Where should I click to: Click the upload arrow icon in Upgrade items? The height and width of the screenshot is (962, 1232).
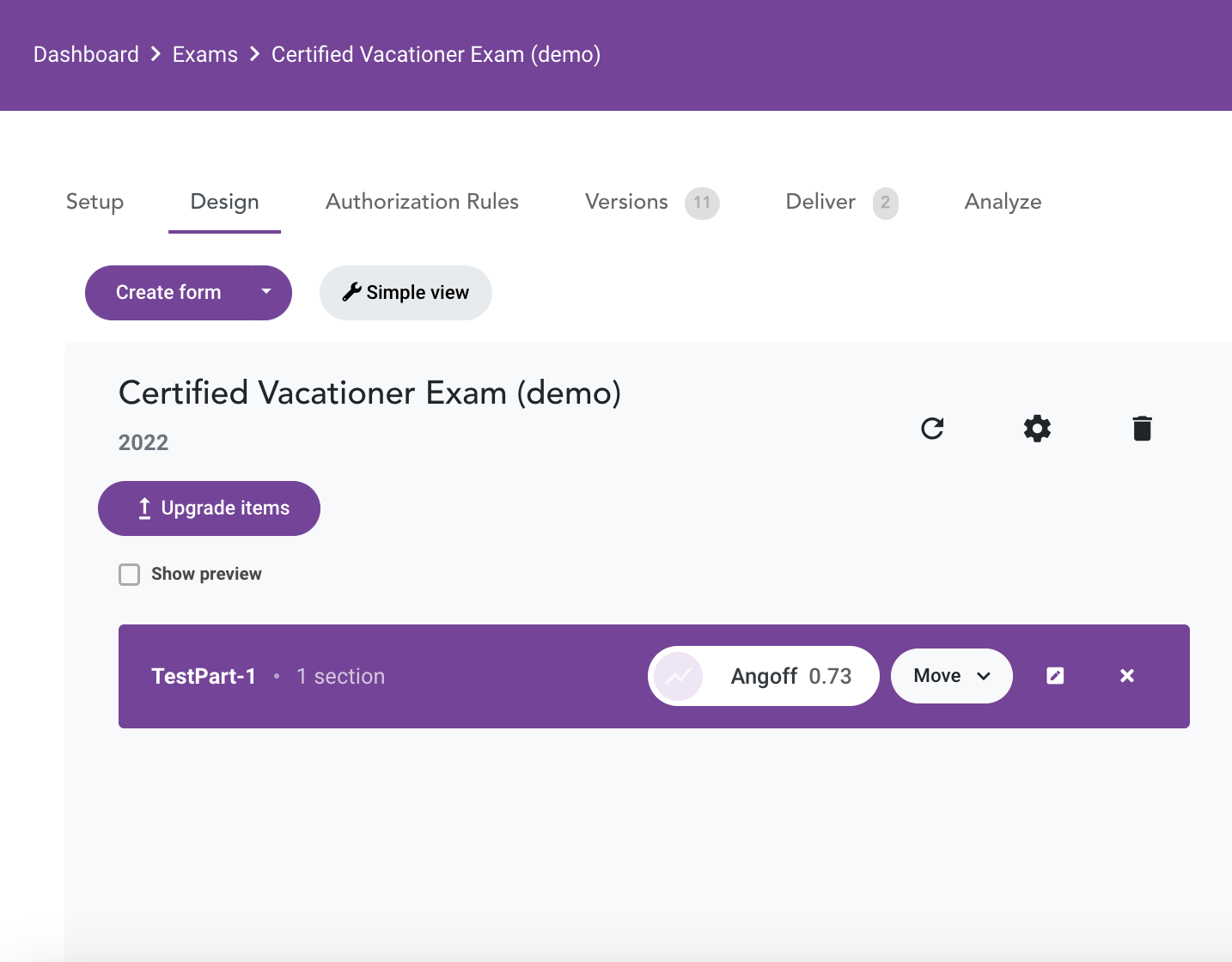tap(145, 508)
